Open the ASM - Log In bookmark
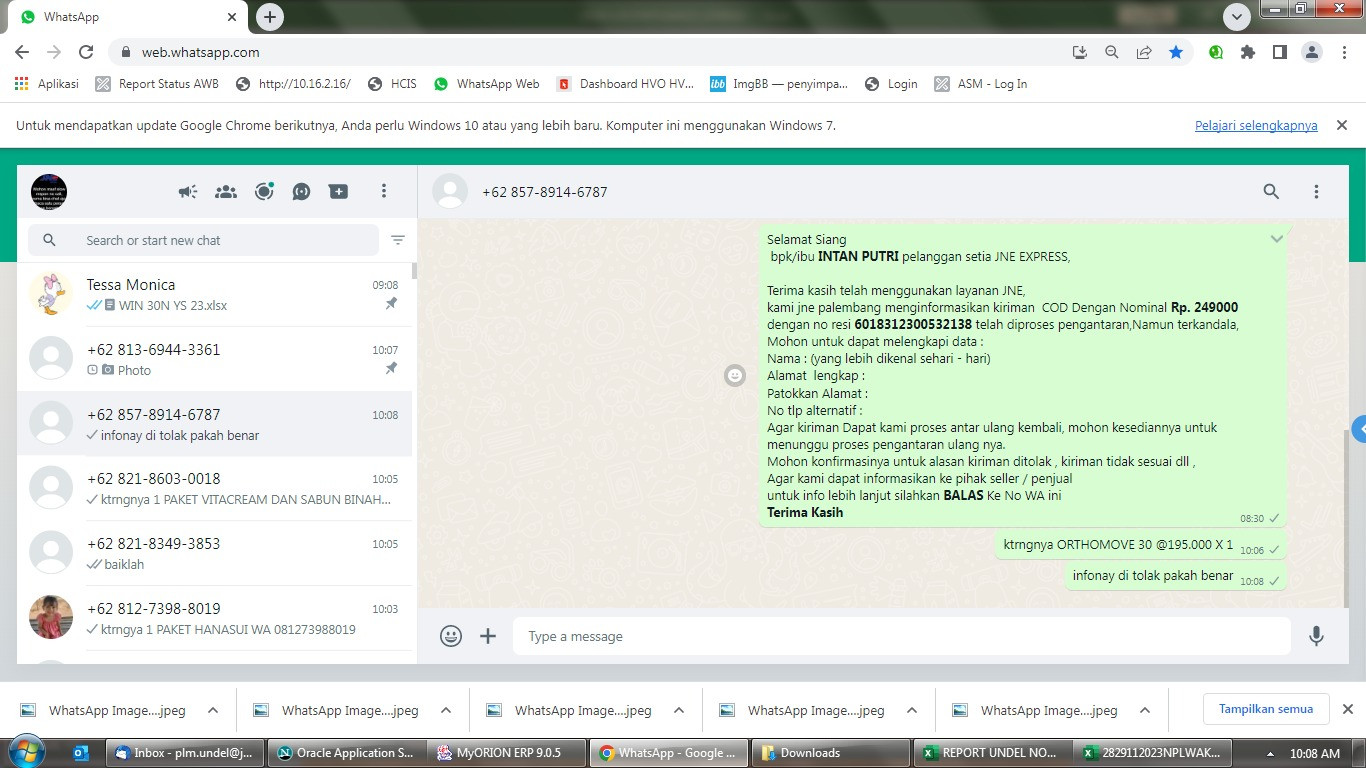Screen dimensions: 1366x768 tap(981, 84)
